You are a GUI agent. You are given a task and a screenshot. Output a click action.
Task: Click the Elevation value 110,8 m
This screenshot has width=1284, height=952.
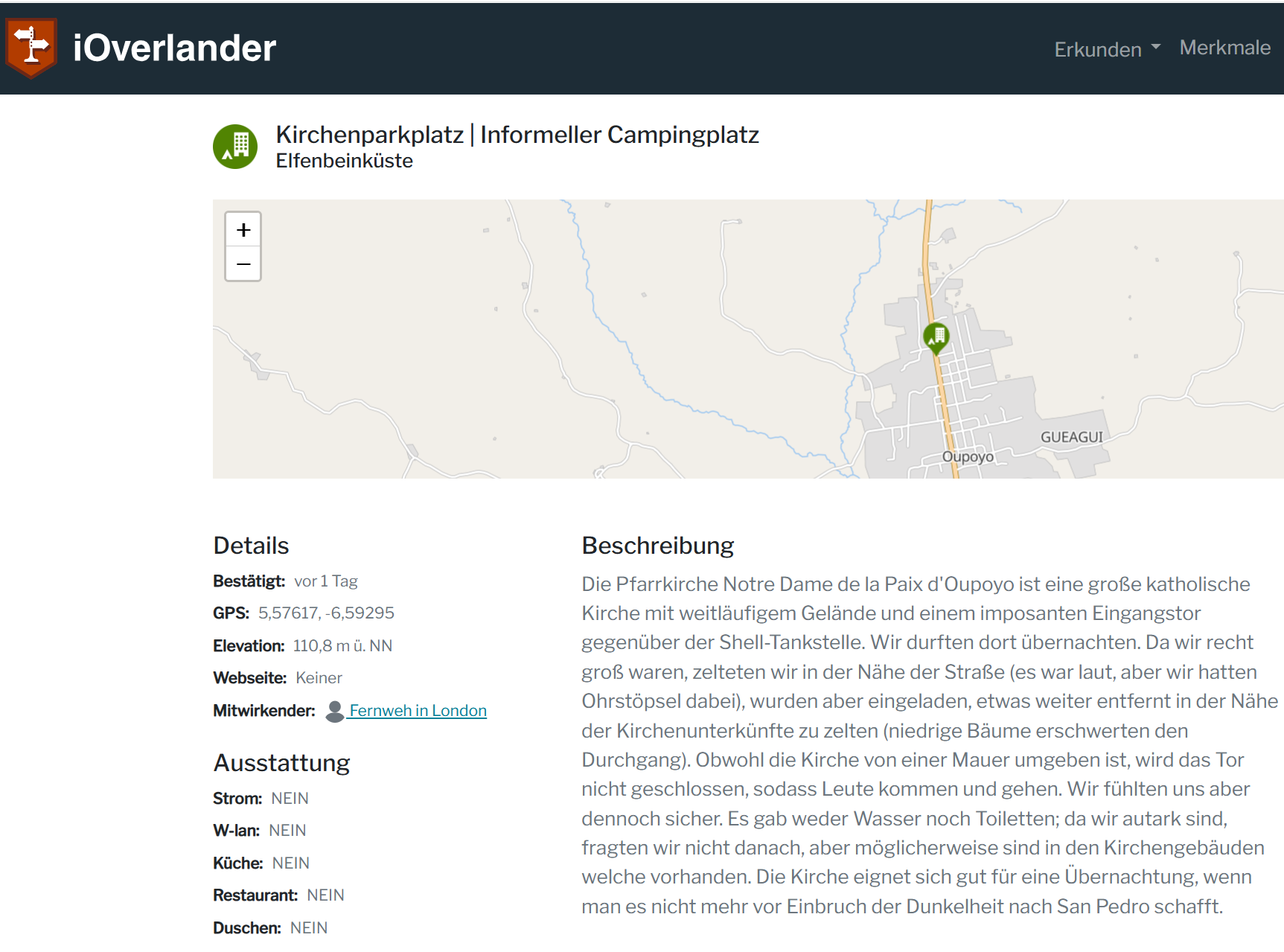click(x=342, y=646)
